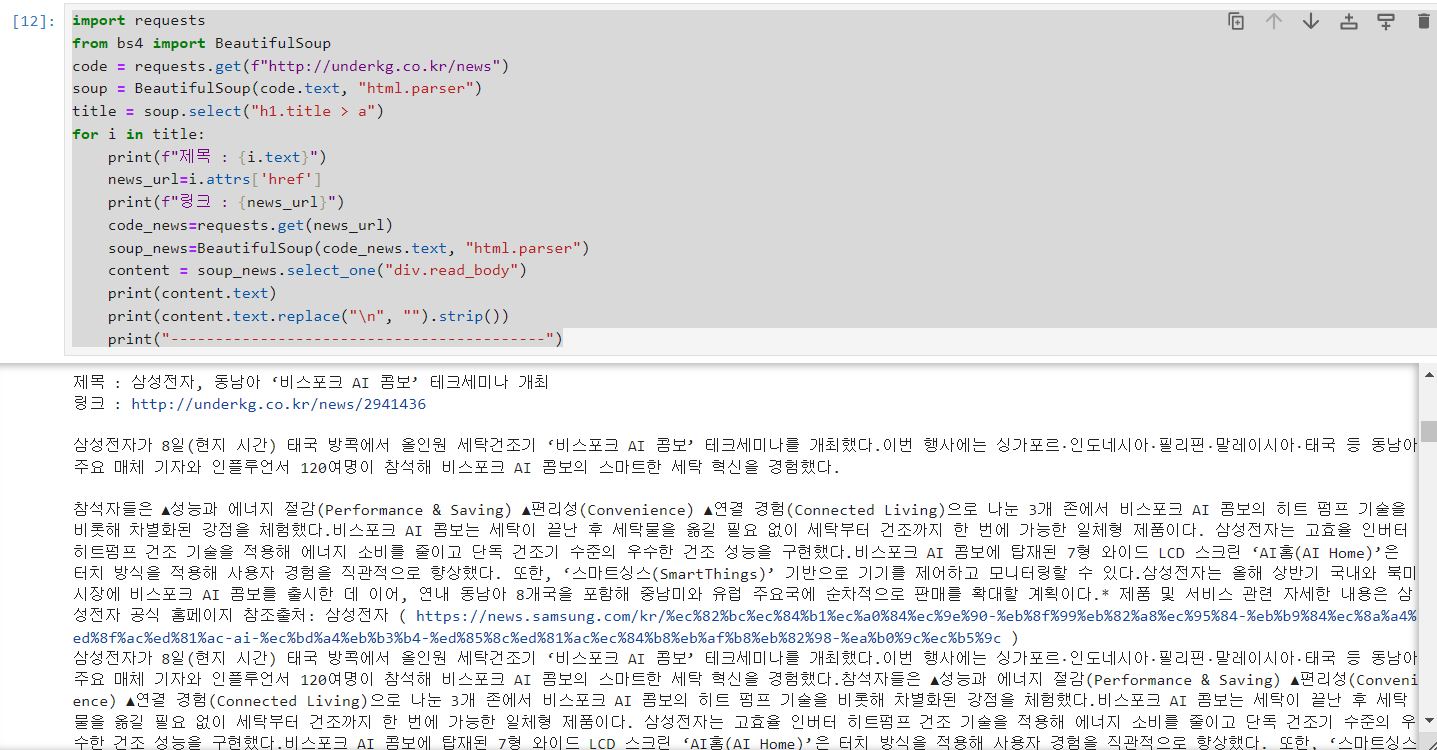Click the output title line '제목 : 삼성전자'
Image resolution: width=1437 pixels, height=750 pixels.
(x=310, y=382)
